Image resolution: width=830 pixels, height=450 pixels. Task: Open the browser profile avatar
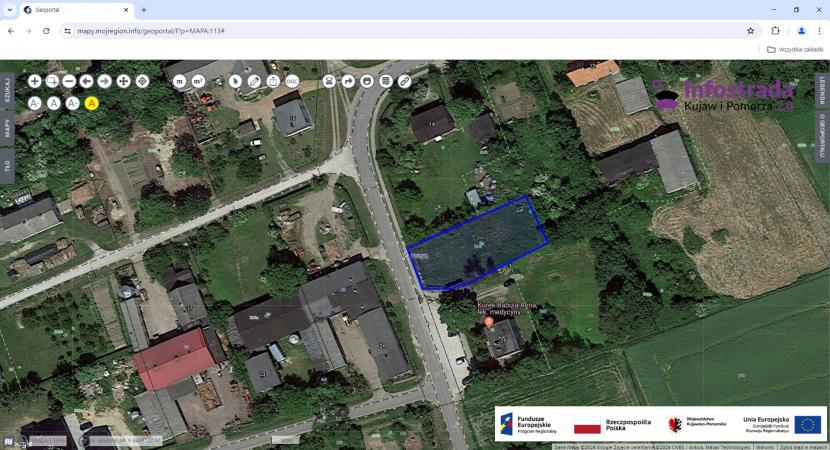click(801, 31)
